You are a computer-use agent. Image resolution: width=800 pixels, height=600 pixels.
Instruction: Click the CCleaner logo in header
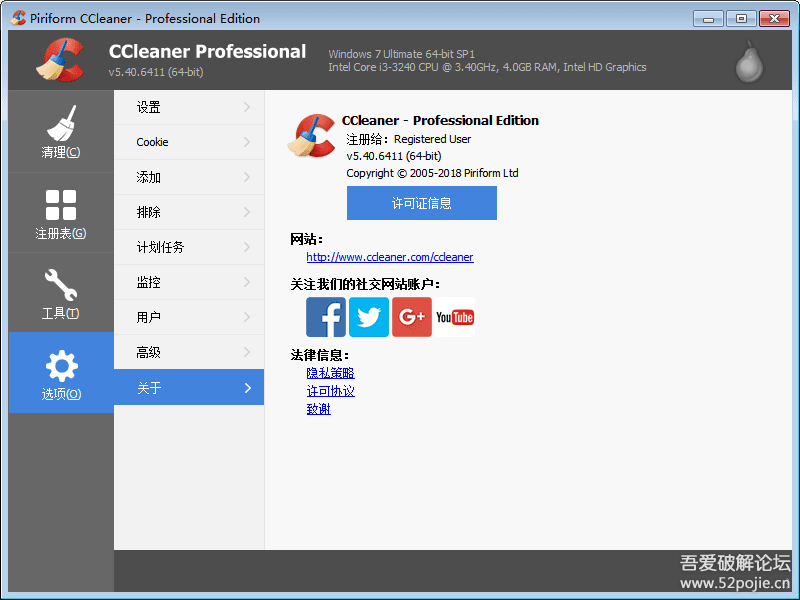(60, 60)
